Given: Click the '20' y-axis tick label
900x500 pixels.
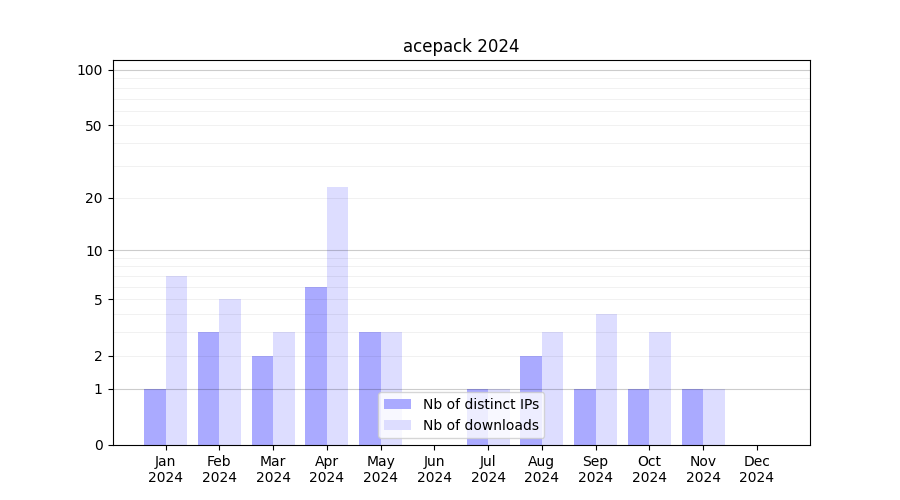Looking at the screenshot, I should pyautogui.click(x=94, y=198).
